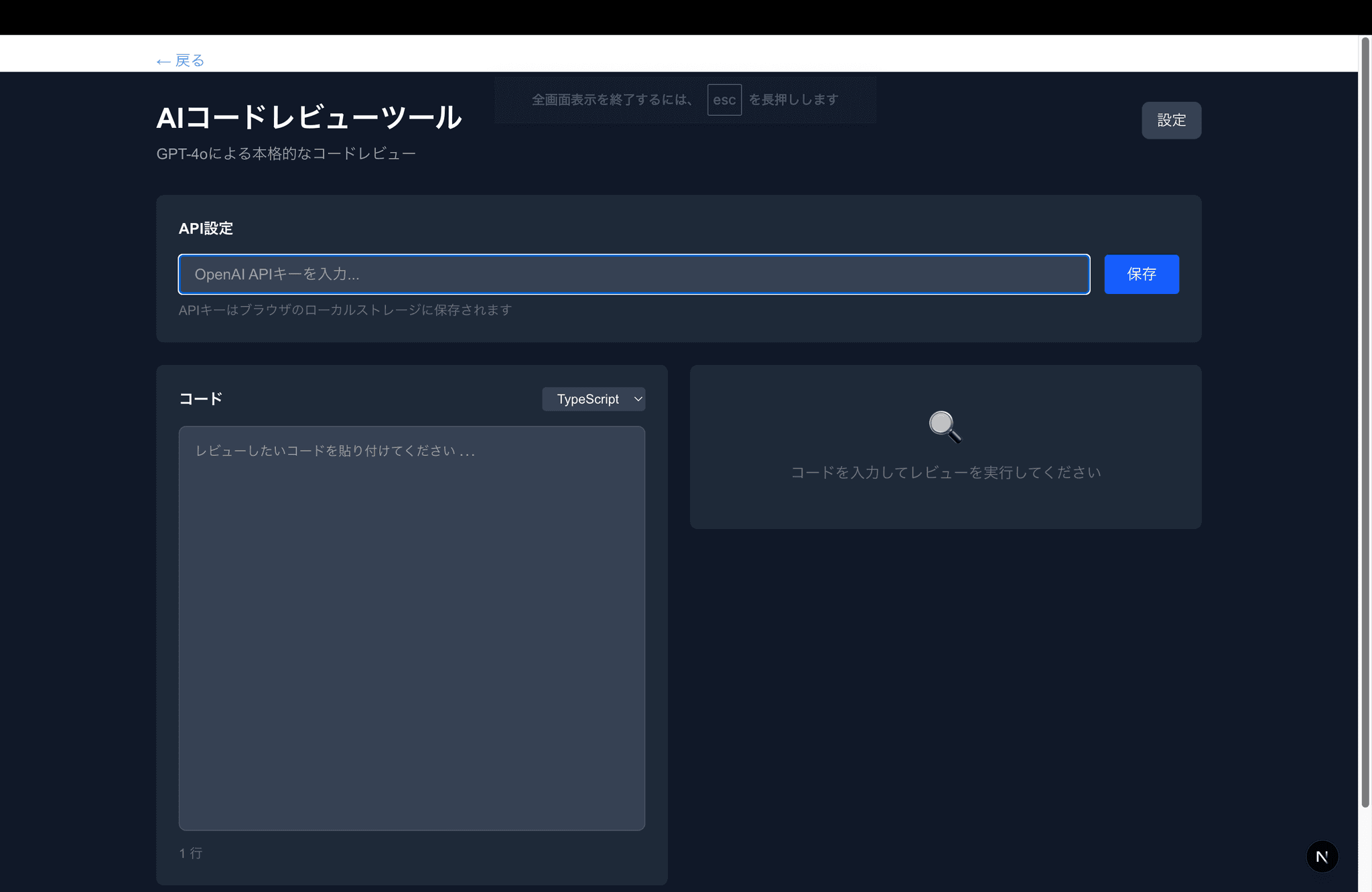Click the magnifying glass icon

(945, 427)
